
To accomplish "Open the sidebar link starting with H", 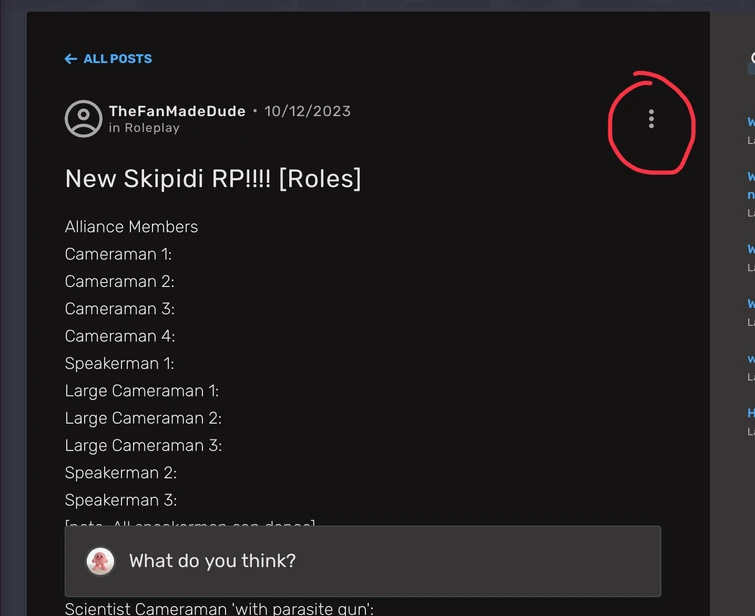I will (x=751, y=413).
